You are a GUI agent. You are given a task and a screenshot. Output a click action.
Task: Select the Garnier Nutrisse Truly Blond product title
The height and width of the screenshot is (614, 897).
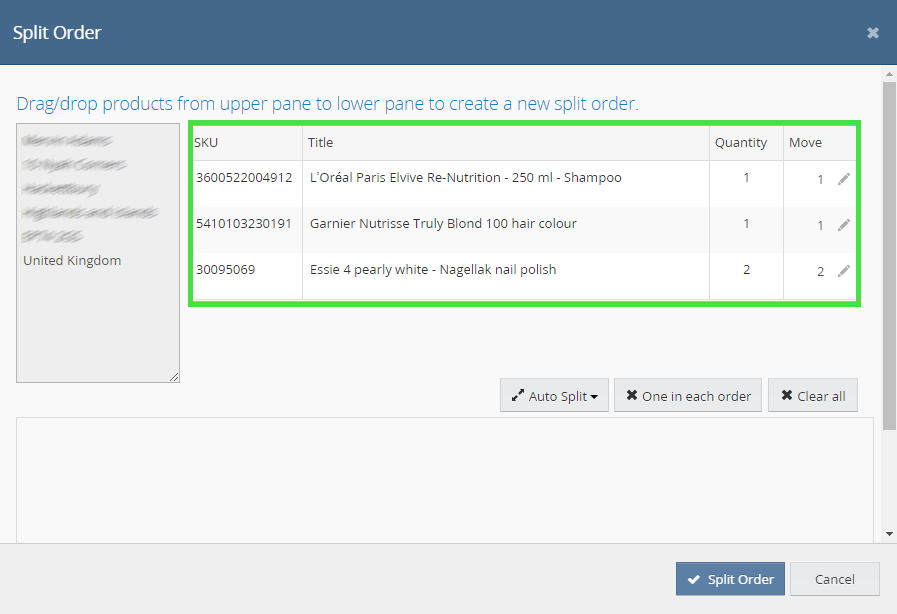pos(443,224)
